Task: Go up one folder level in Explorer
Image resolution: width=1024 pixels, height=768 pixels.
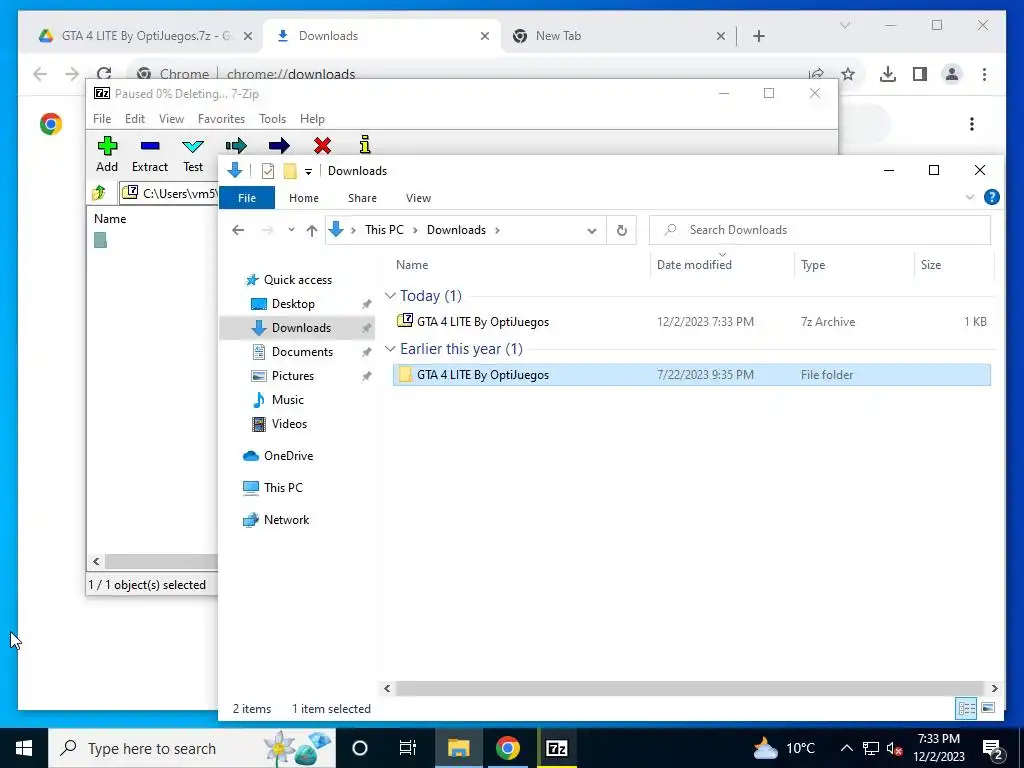Action: pyautogui.click(x=312, y=230)
